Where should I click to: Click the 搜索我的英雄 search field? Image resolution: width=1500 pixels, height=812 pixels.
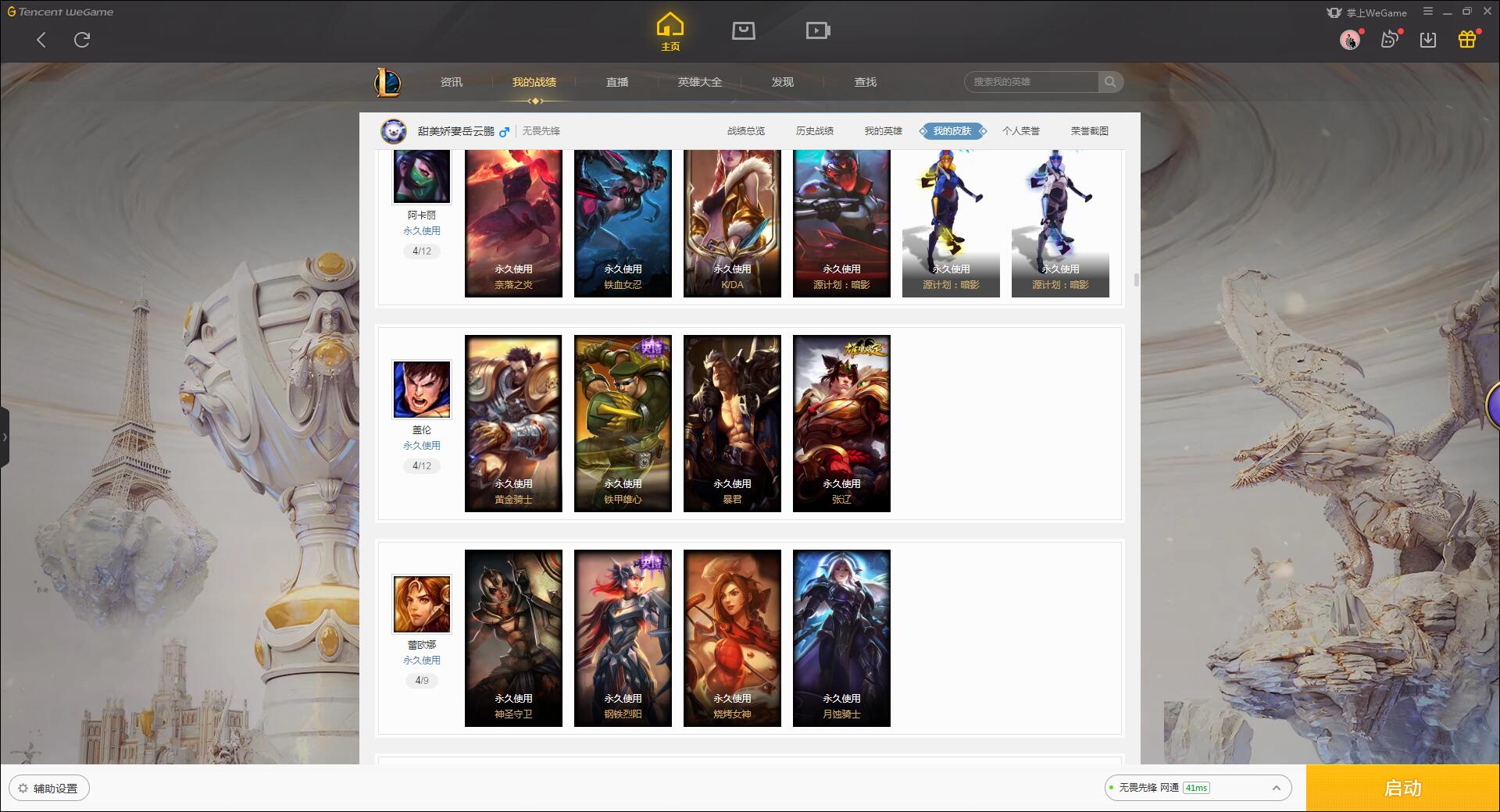(1033, 82)
